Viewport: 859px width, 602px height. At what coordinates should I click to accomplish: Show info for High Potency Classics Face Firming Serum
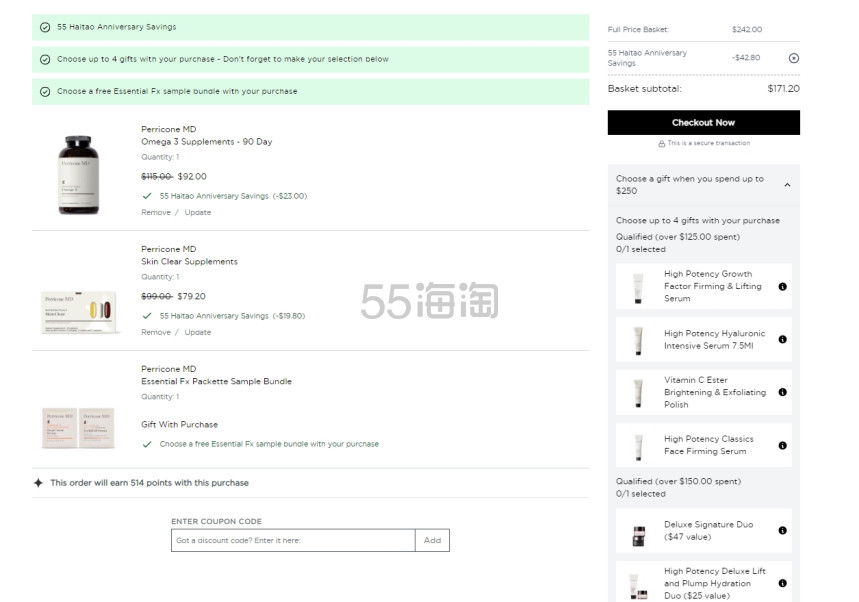[782, 445]
